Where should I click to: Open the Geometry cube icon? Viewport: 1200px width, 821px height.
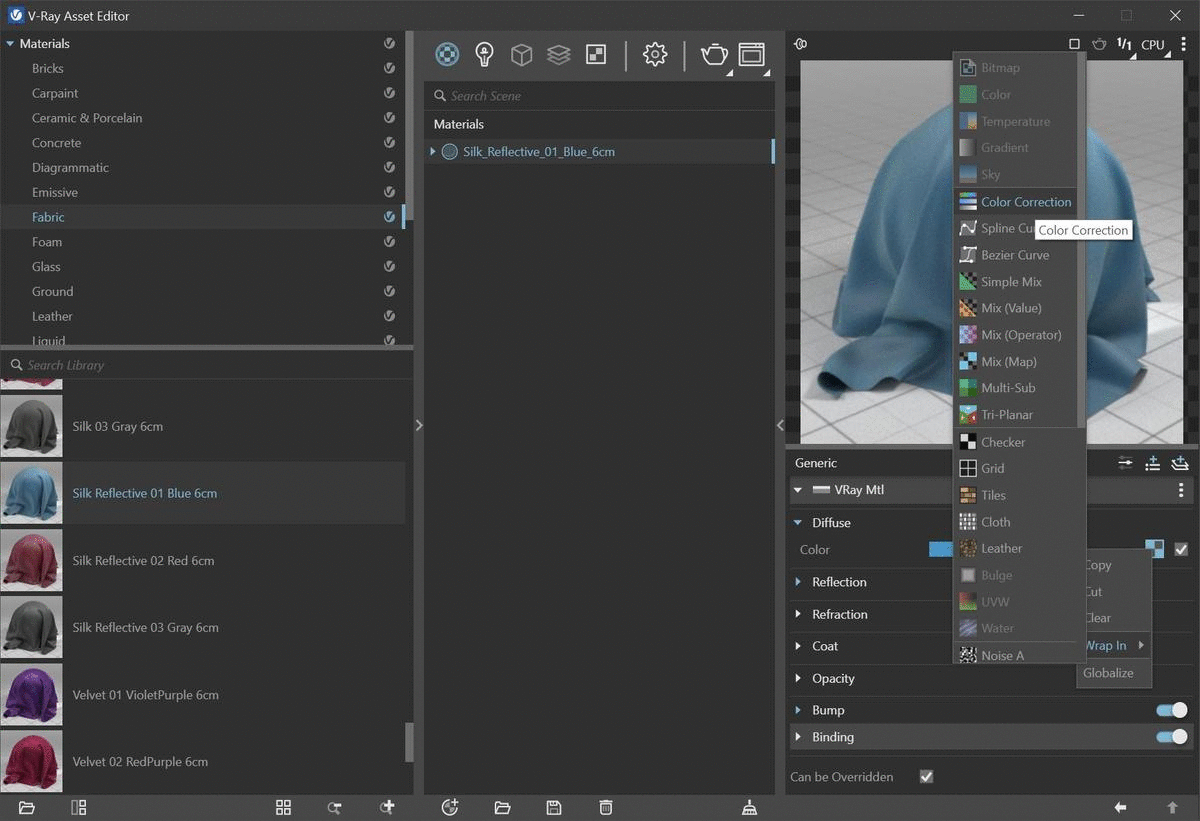point(521,54)
